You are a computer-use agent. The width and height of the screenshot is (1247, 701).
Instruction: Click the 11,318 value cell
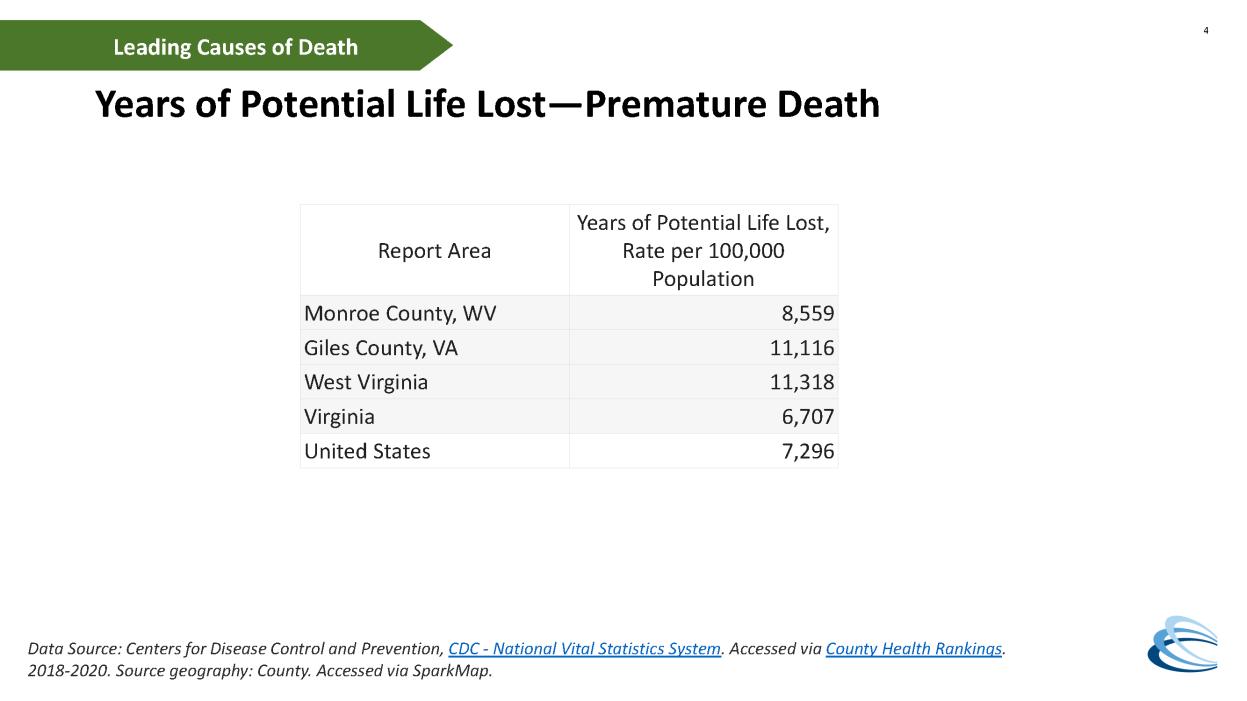703,382
